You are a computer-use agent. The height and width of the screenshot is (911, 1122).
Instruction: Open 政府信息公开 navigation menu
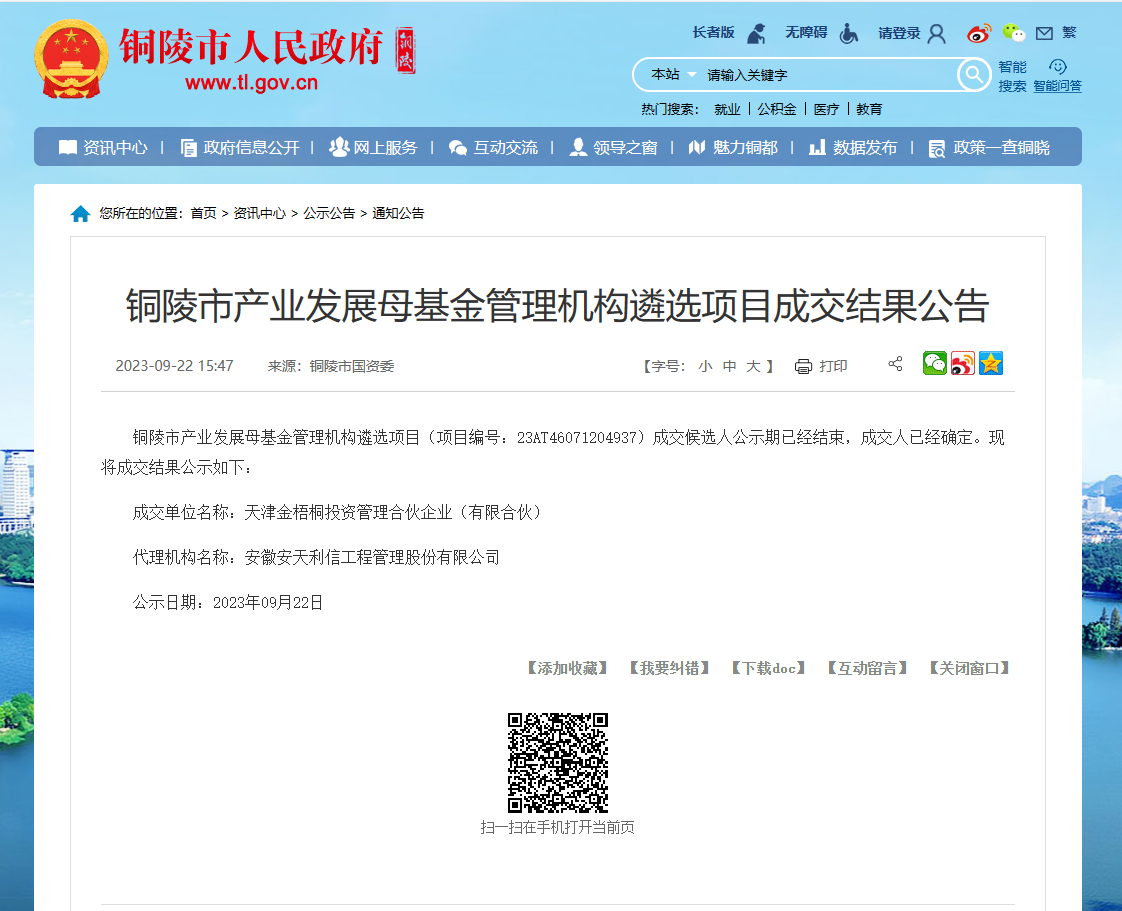pos(240,147)
